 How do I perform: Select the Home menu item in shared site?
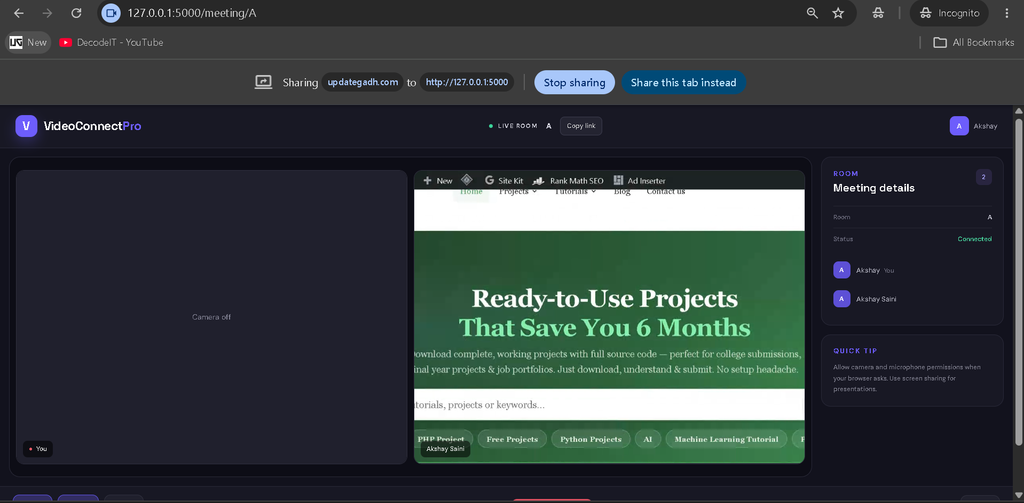471,193
